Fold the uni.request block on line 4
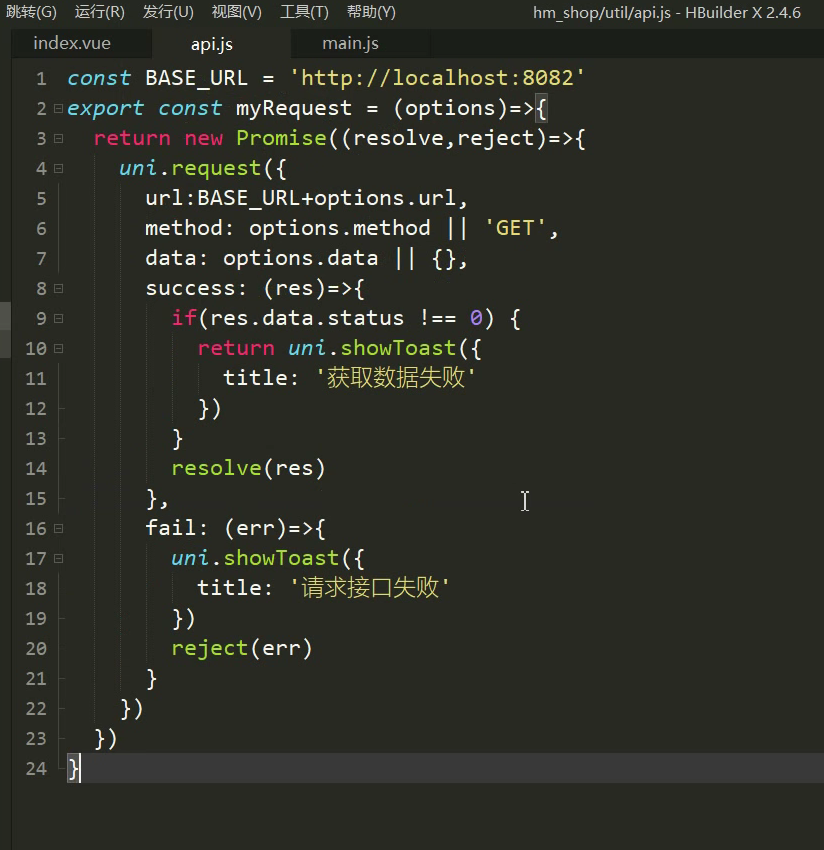The width and height of the screenshot is (824, 850). point(58,168)
